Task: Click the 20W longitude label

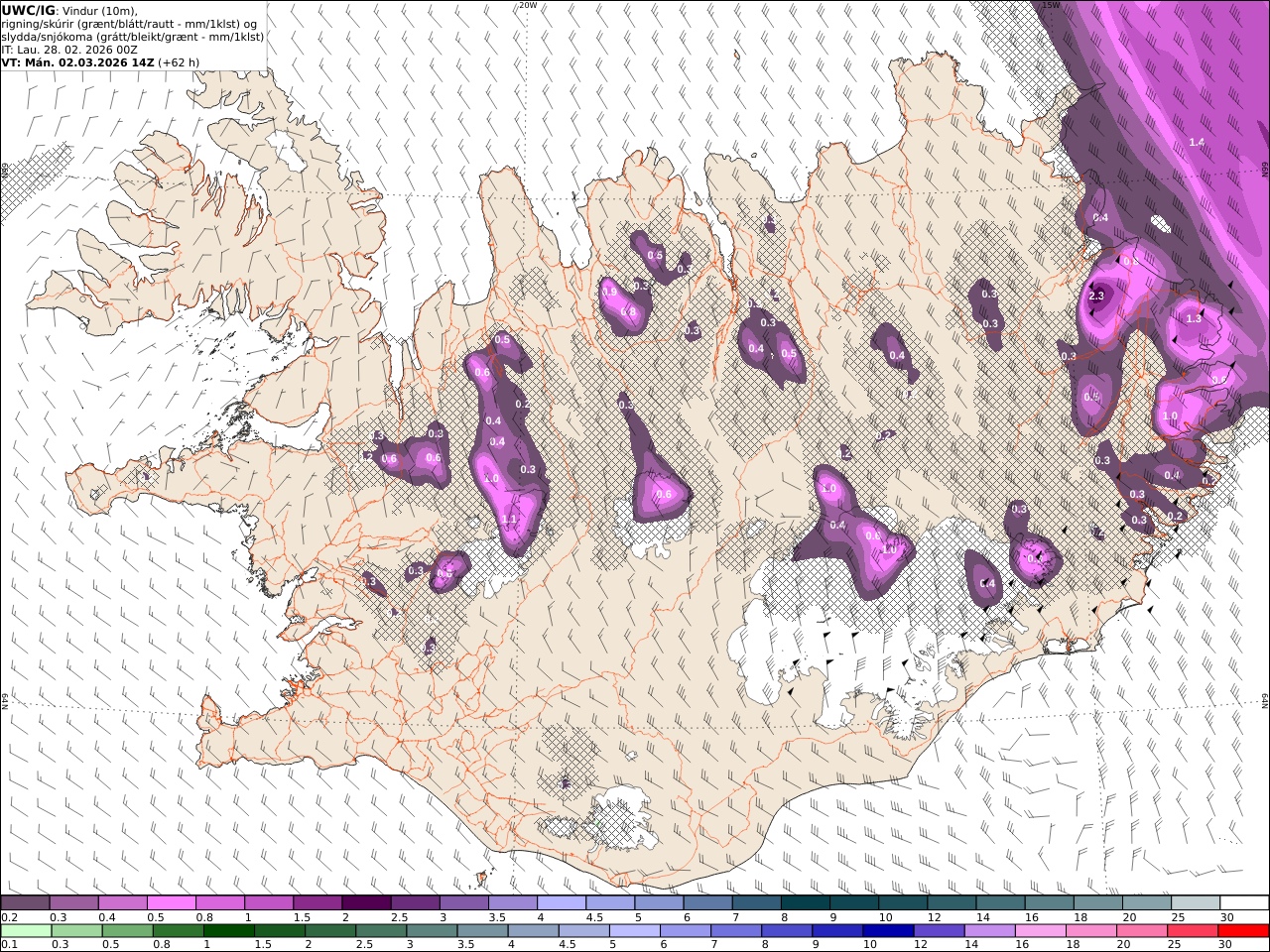Action: (x=529, y=5)
